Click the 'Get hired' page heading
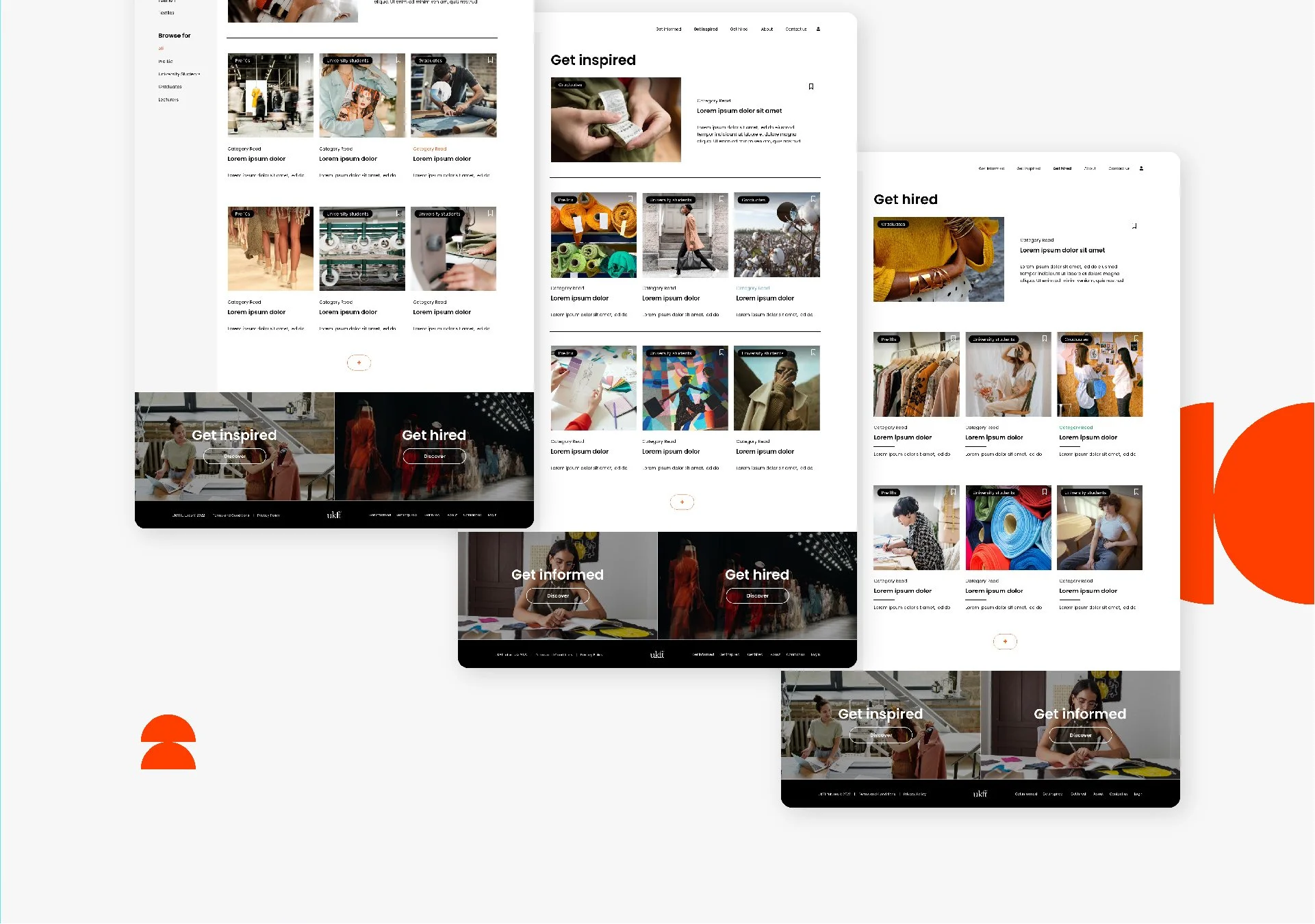Image resolution: width=1315 pixels, height=924 pixels. click(906, 199)
